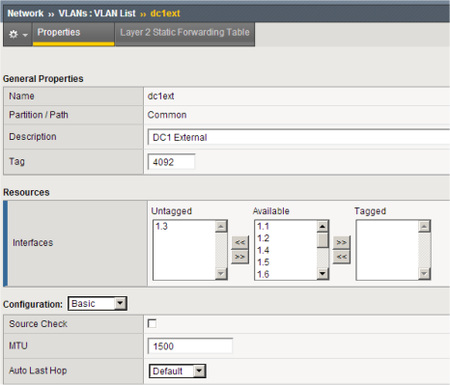Click the MTU input field
The image size is (450, 385).
[x=190, y=346]
